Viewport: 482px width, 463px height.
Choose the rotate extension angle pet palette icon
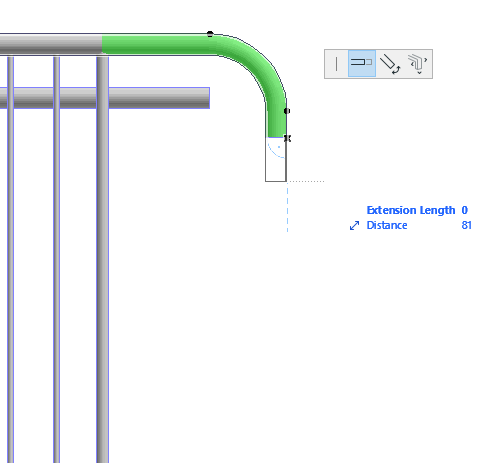point(390,63)
